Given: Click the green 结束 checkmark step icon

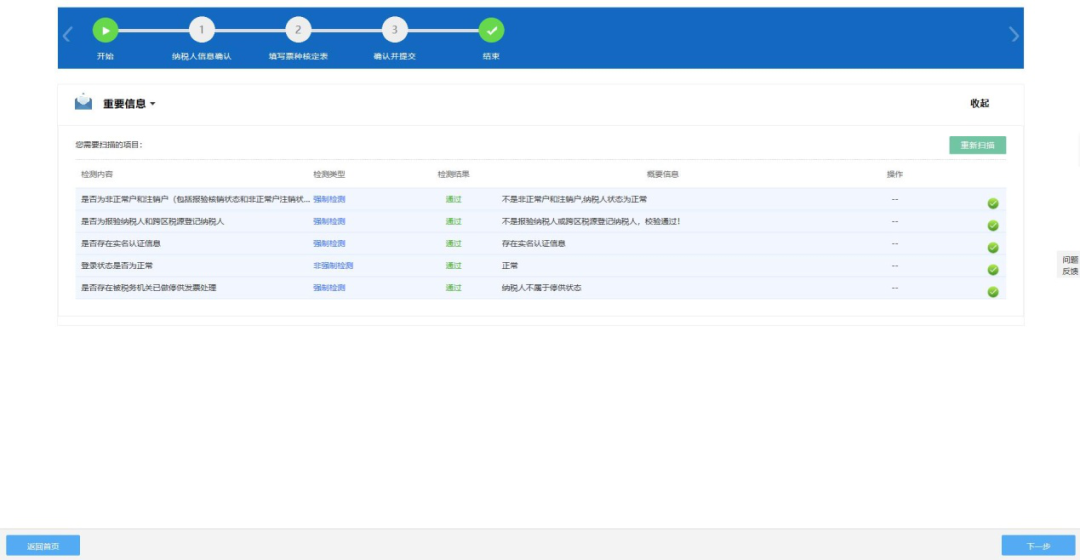Looking at the screenshot, I should (x=491, y=30).
